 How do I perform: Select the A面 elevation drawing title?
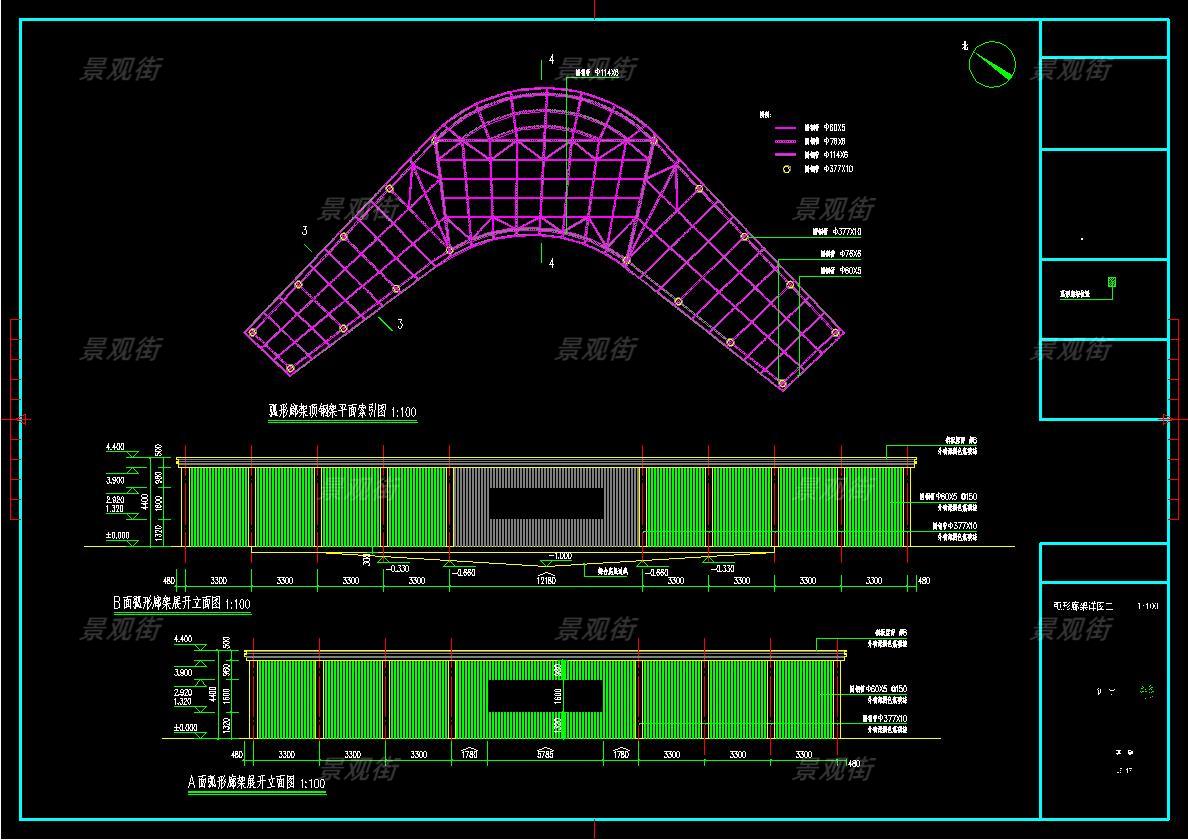click(x=256, y=783)
